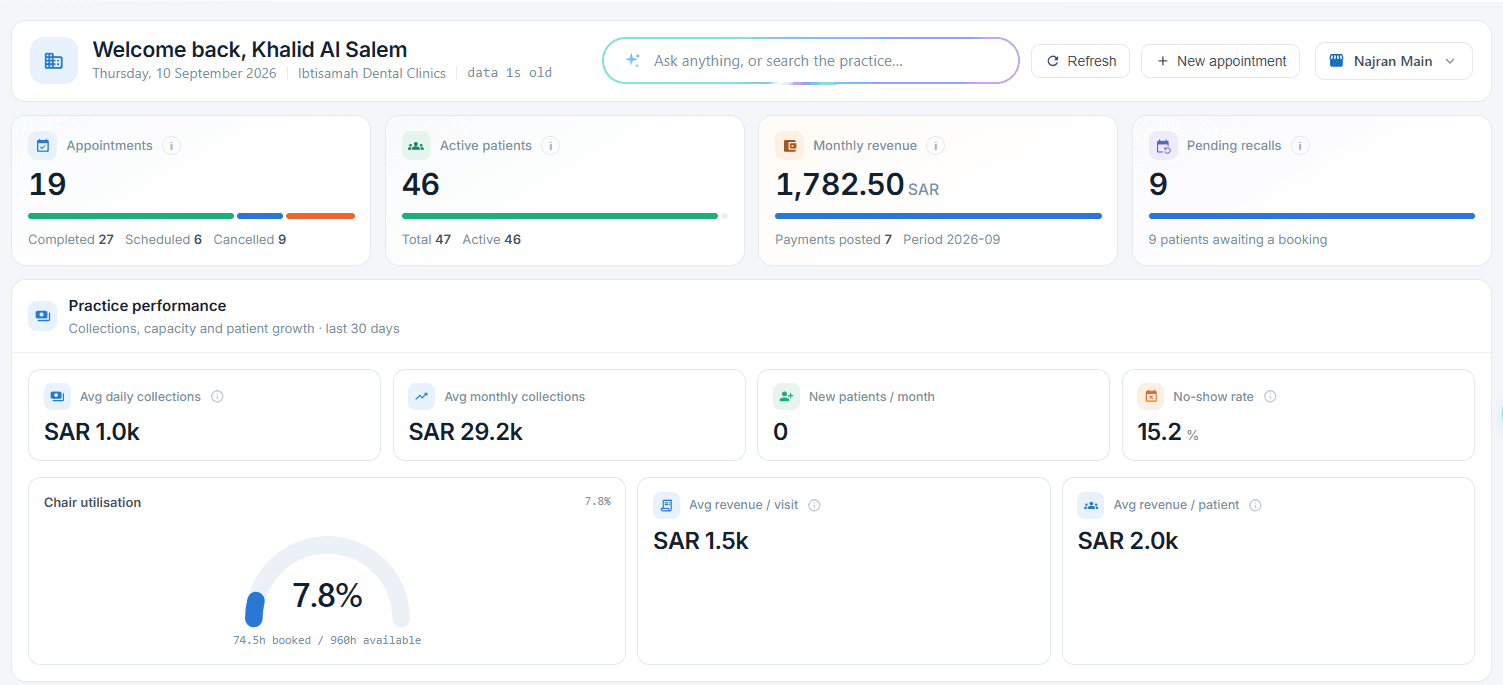Click the No-show rate calendar icon
Image resolution: width=1503 pixels, height=685 pixels.
[1150, 396]
